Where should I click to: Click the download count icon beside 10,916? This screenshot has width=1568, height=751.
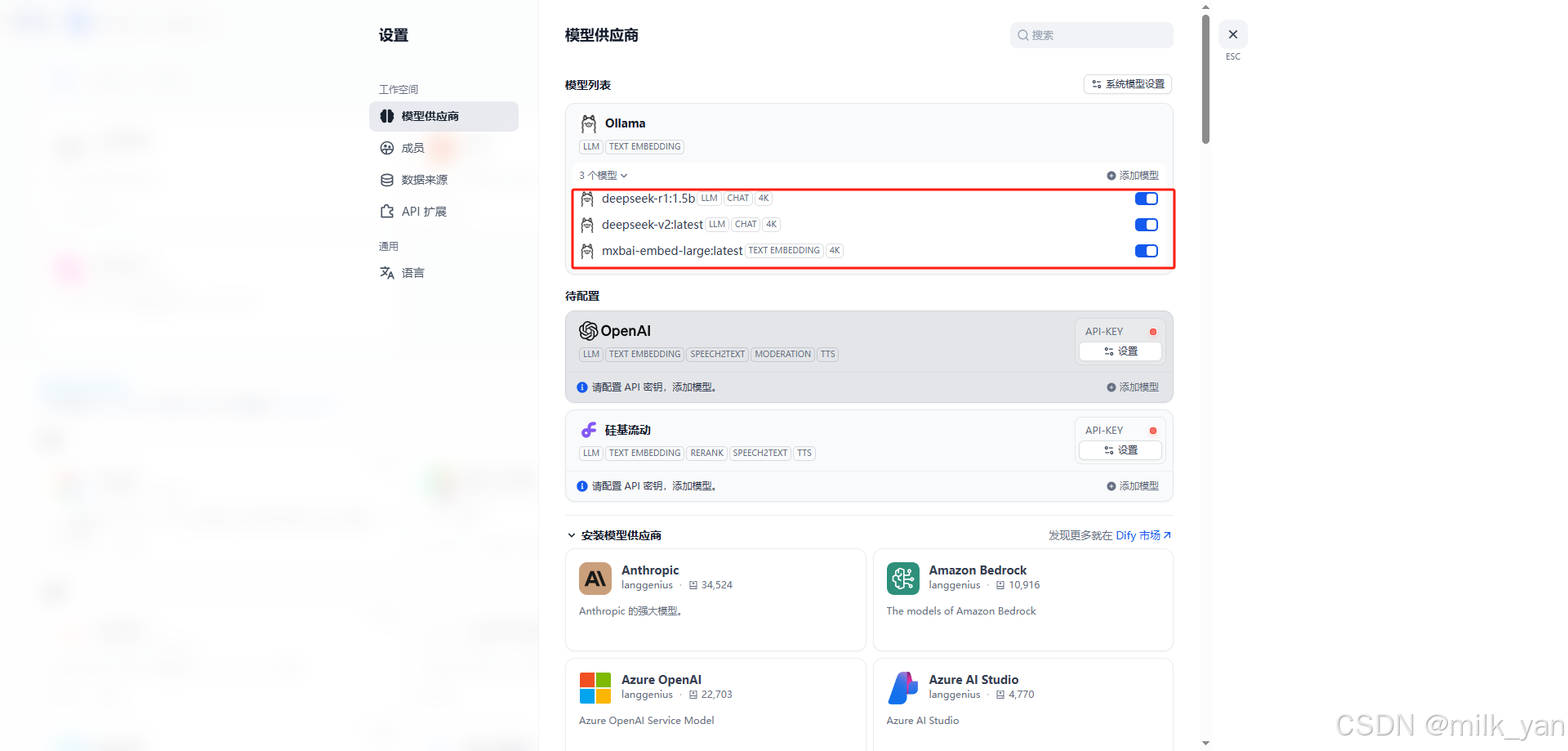tap(1000, 585)
